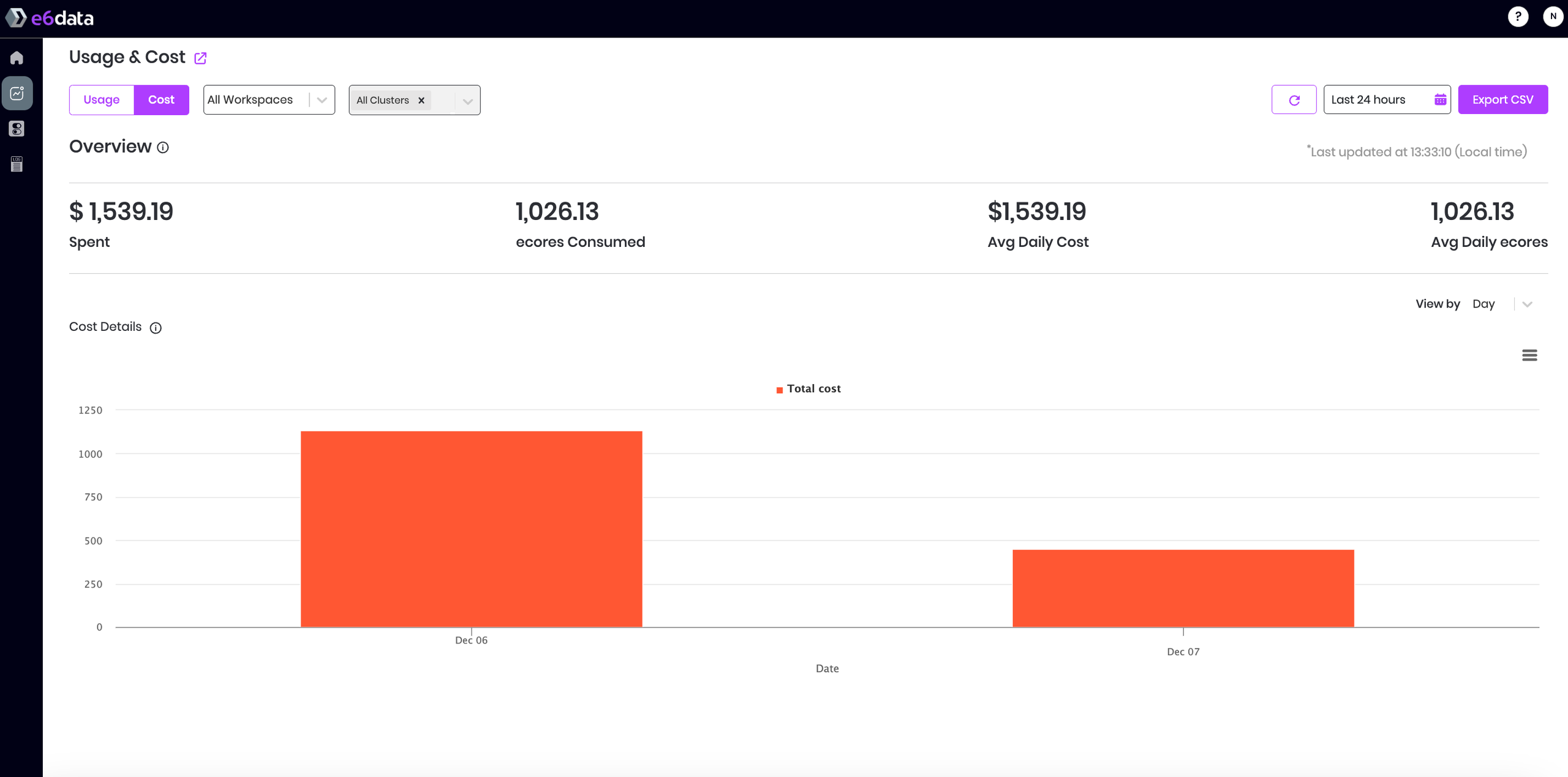Switch to the Cost tab
This screenshot has width=1568, height=777.
tap(161, 100)
